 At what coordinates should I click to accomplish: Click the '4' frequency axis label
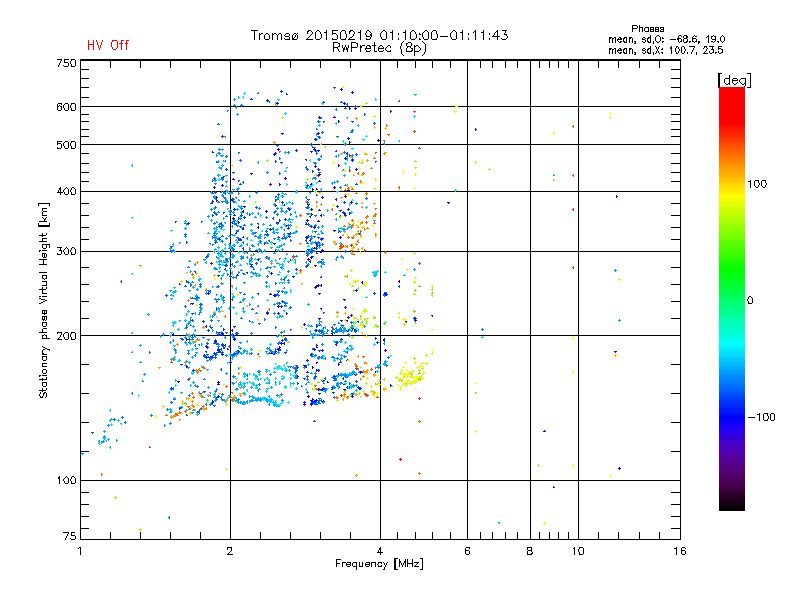click(x=380, y=551)
